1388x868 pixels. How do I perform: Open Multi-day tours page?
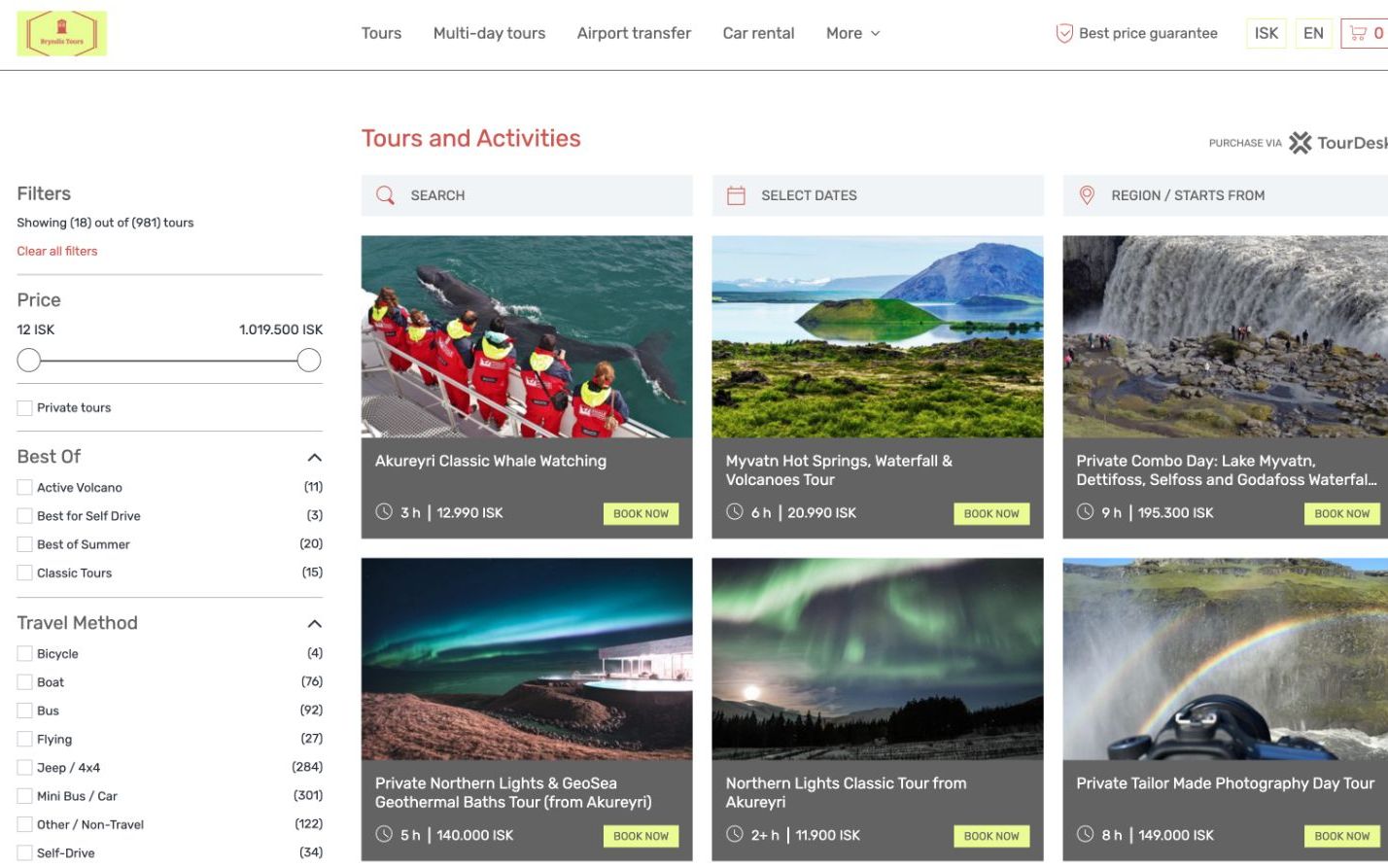point(489,33)
